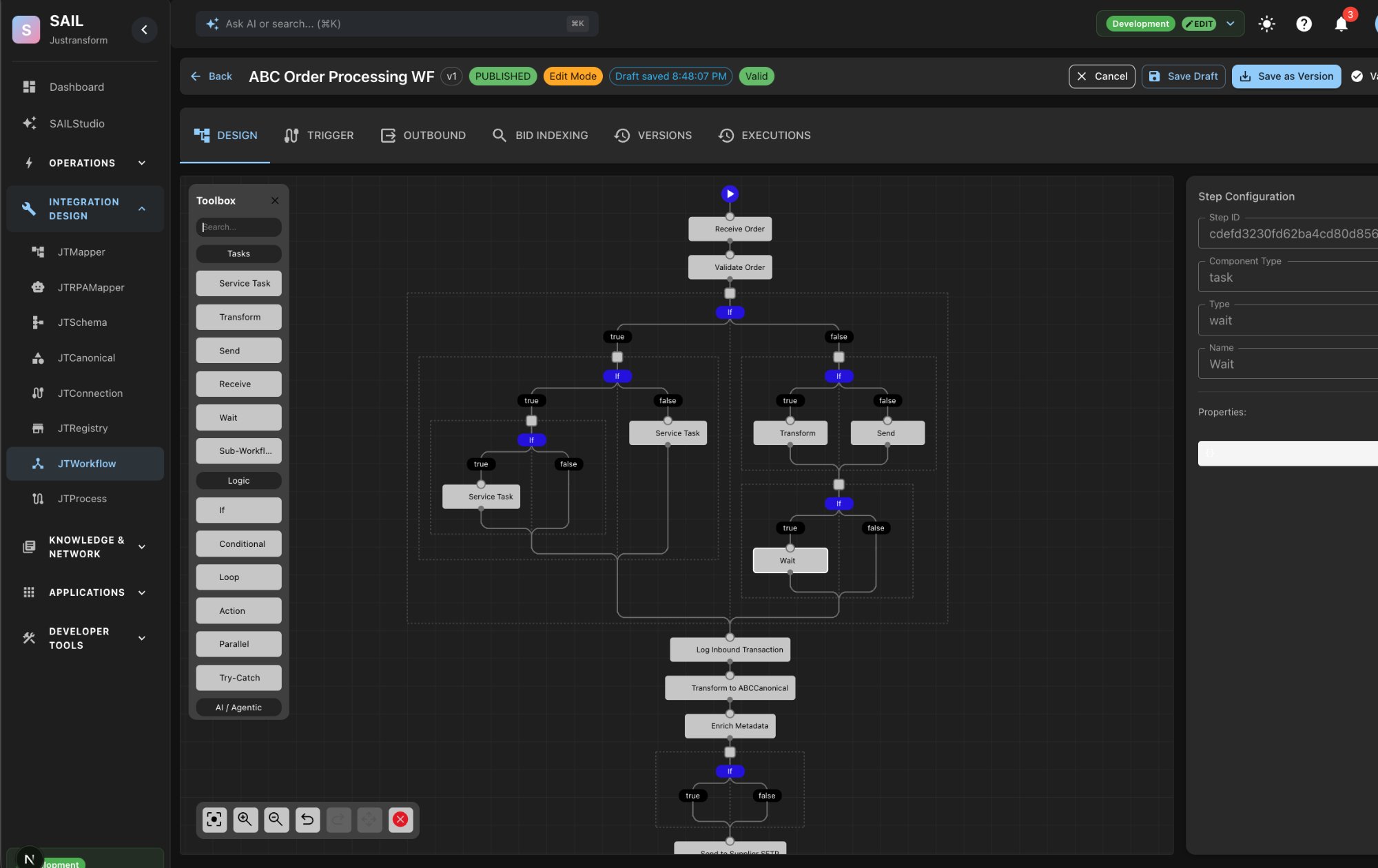Click the Cancel button

[1102, 76]
